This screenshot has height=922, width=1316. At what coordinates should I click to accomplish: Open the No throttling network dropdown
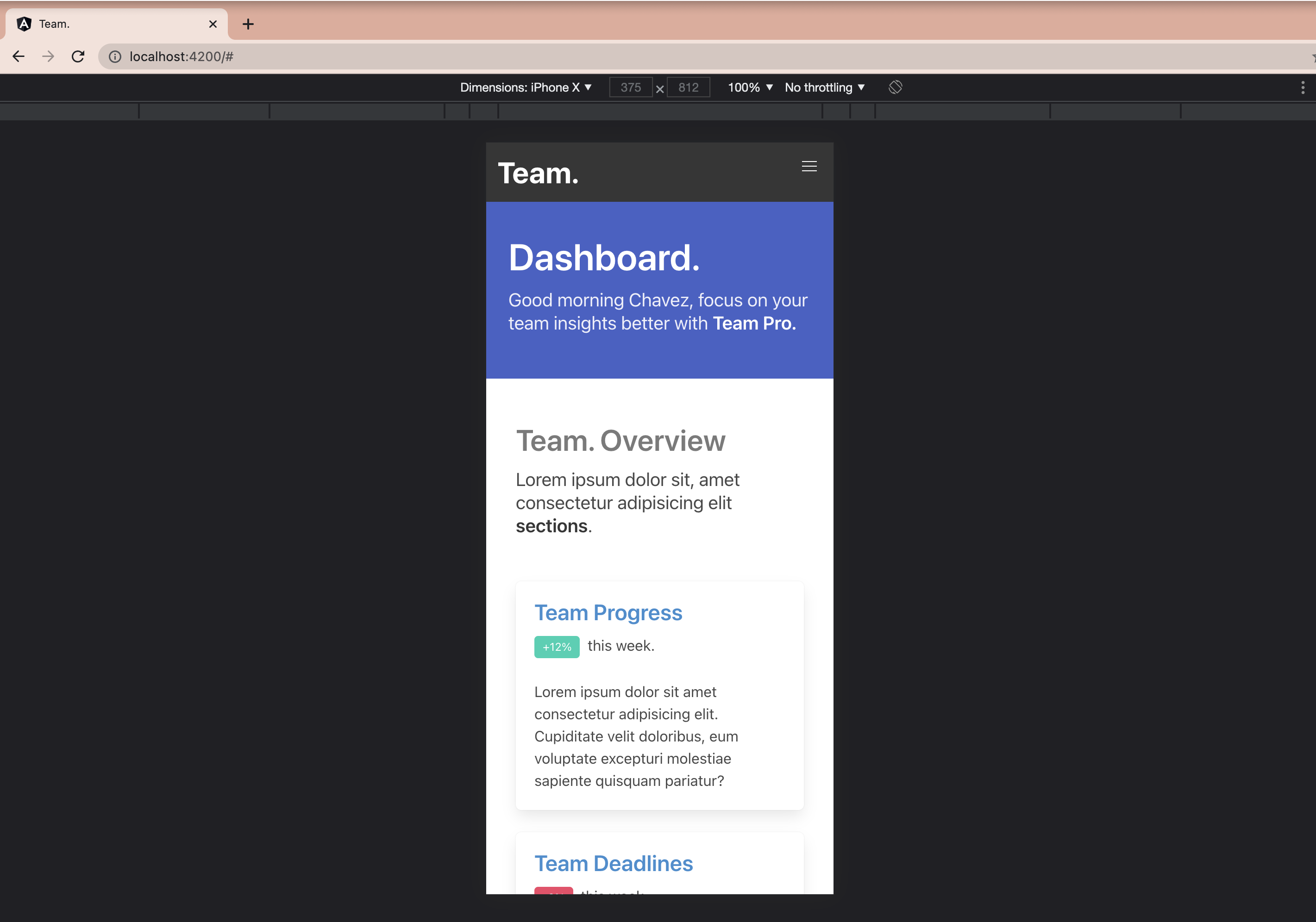824,87
